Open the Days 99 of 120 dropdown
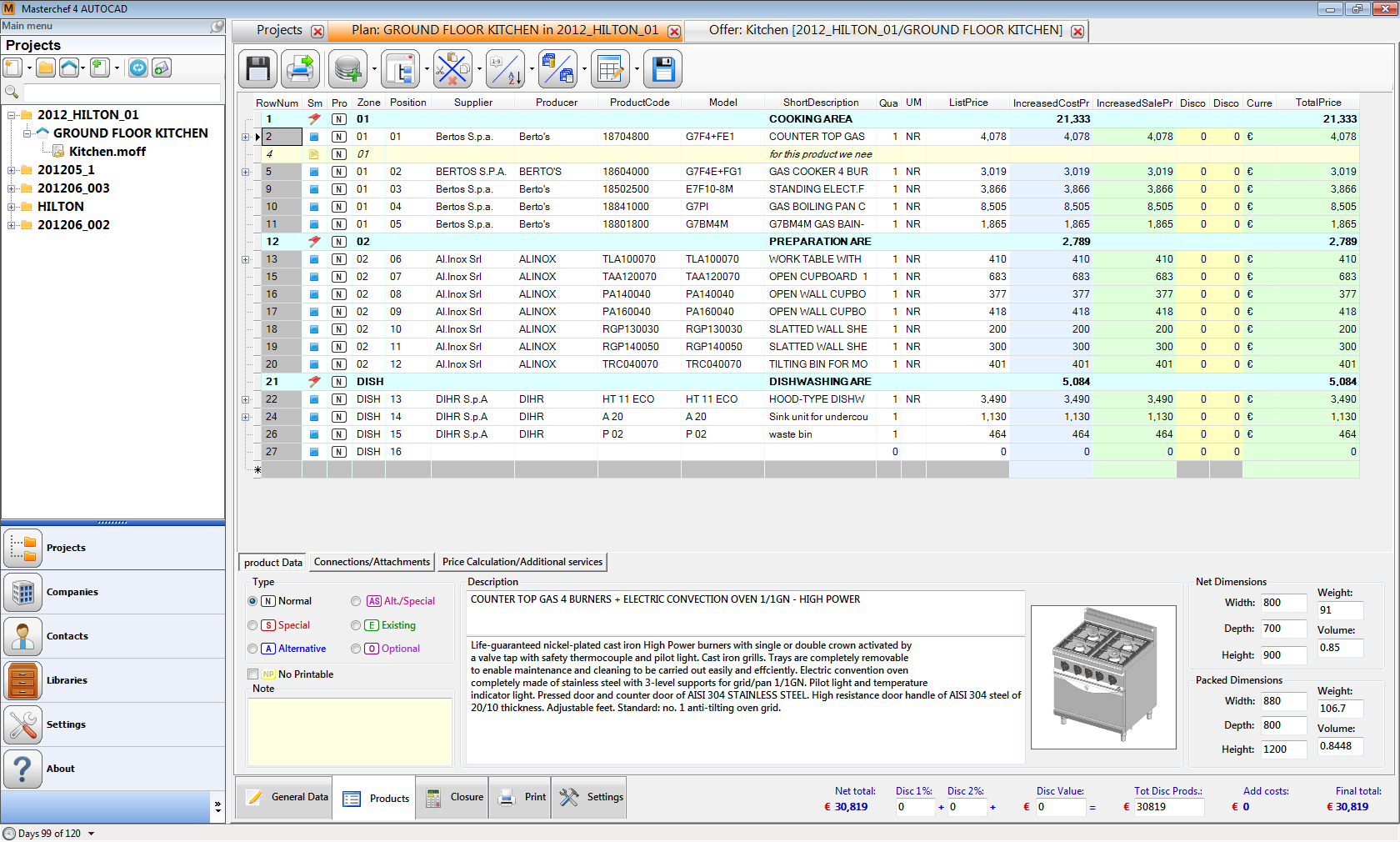This screenshot has width=1400, height=842. click(91, 834)
